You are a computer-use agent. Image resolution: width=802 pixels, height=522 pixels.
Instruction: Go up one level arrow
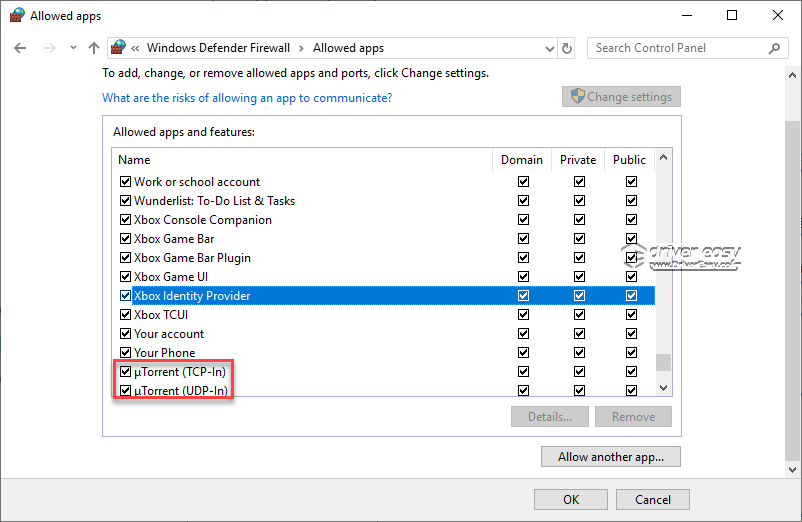coord(94,48)
